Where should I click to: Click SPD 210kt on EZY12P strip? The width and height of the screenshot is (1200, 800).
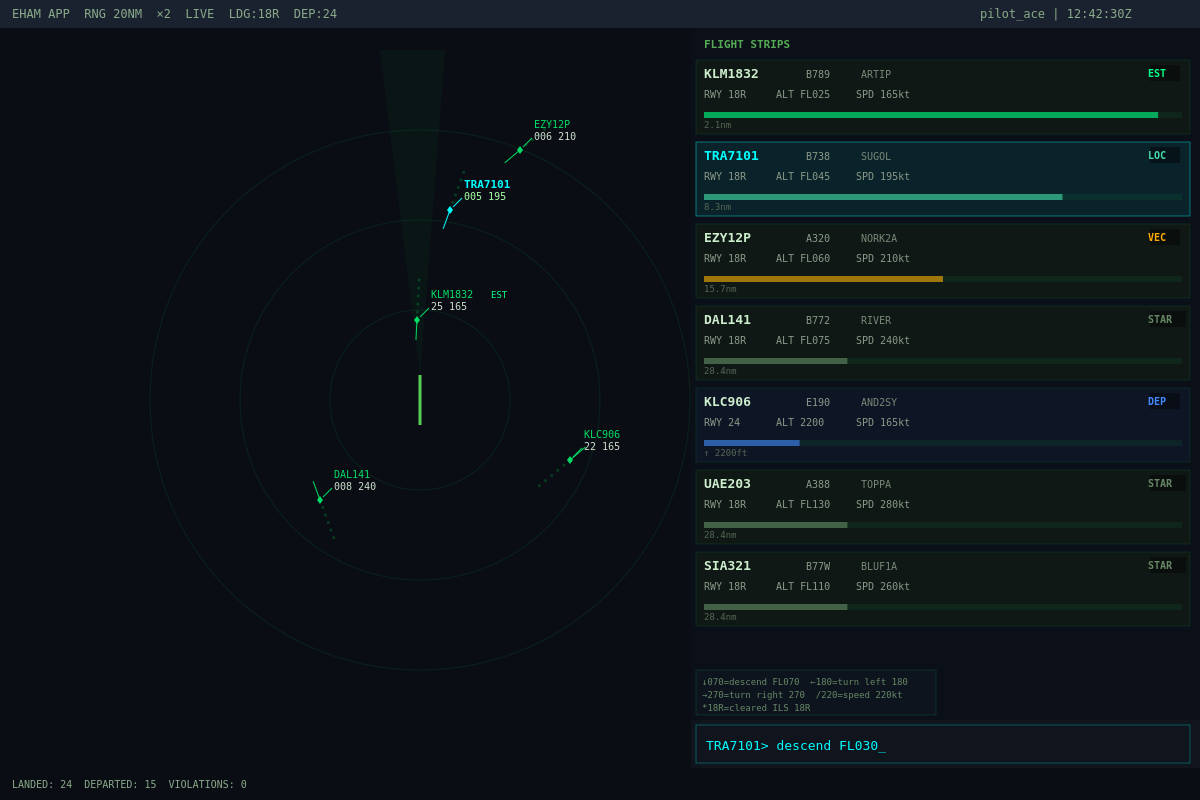tap(883, 259)
